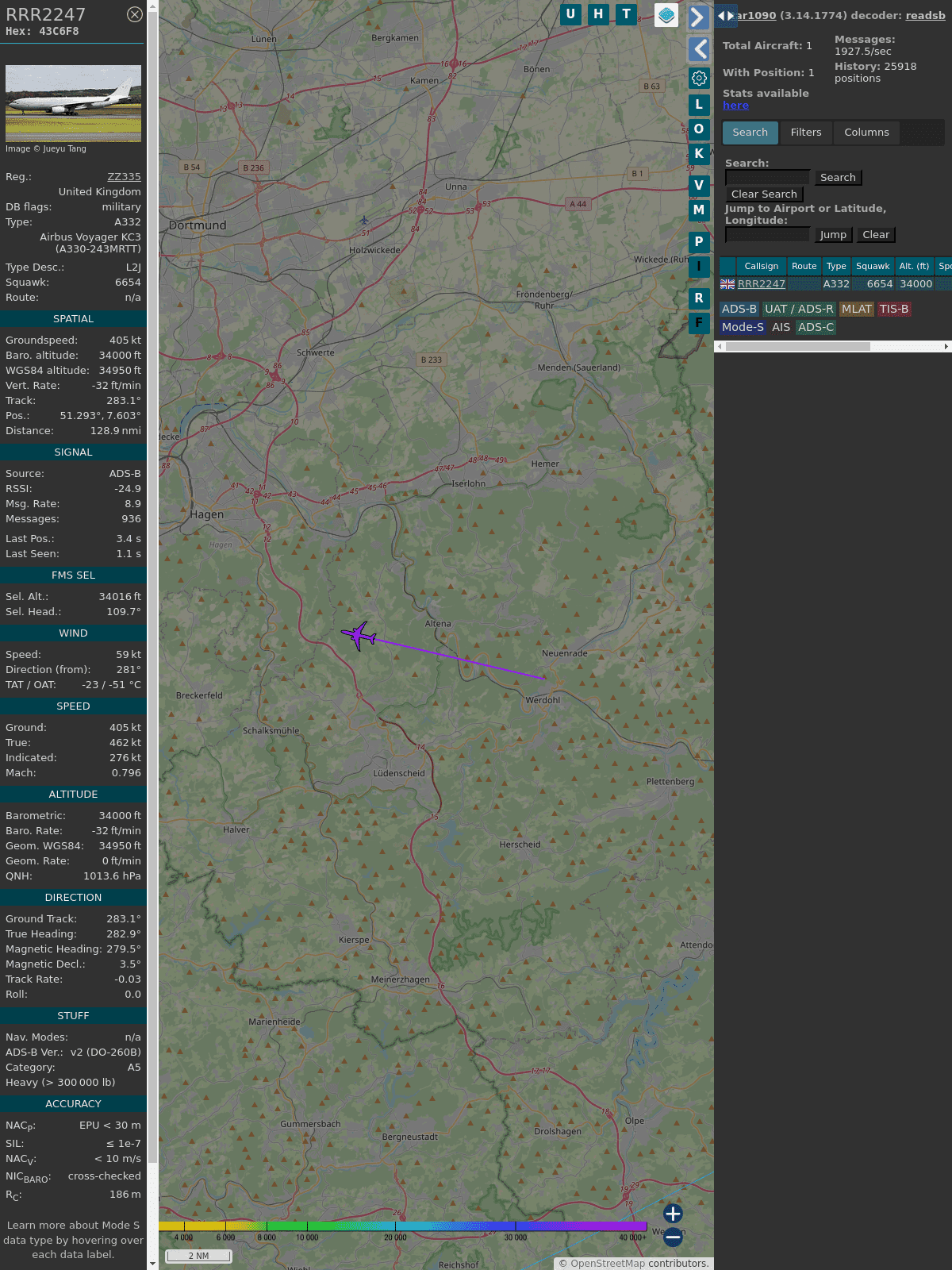The image size is (952, 1270).
Task: Toggle the U map button
Action: tap(570, 14)
